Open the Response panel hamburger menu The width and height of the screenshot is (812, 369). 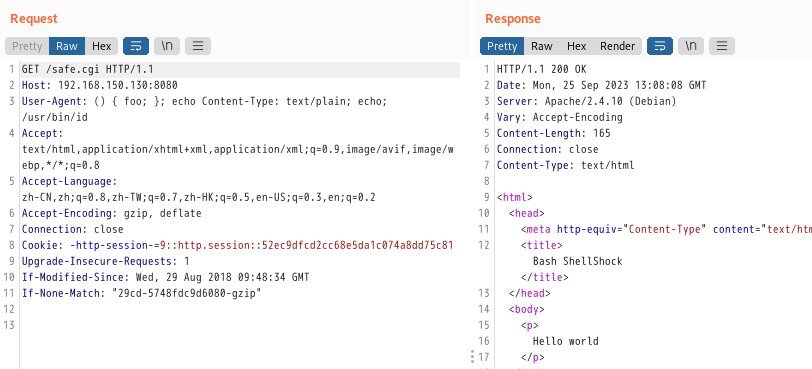point(722,46)
